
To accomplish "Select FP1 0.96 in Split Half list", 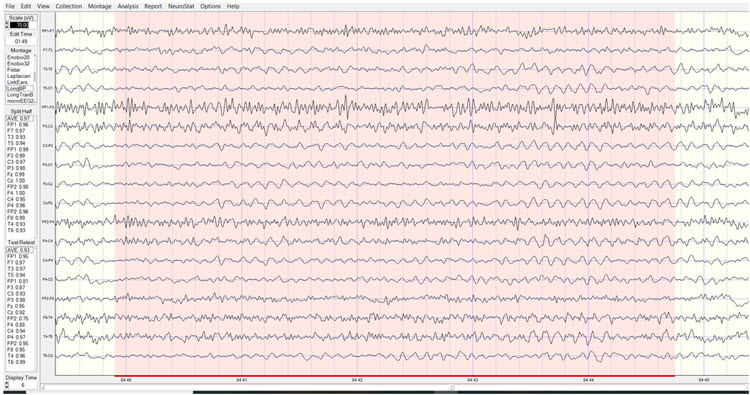I will (18, 124).
